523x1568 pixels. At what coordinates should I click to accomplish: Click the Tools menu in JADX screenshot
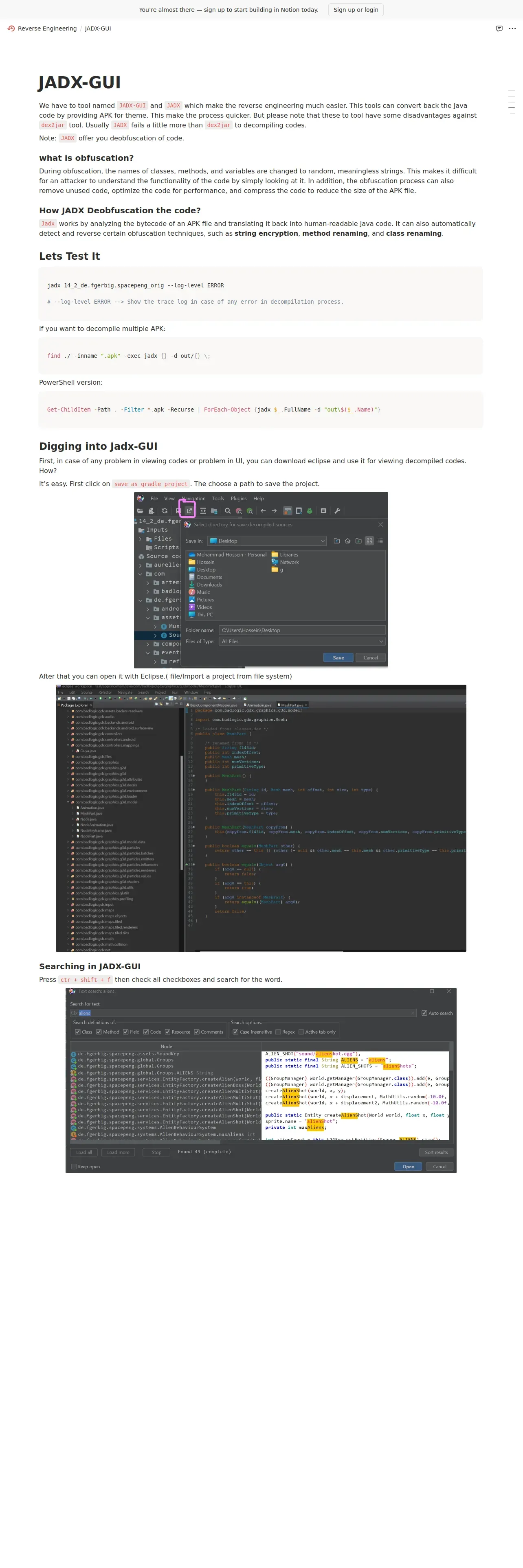[218, 499]
